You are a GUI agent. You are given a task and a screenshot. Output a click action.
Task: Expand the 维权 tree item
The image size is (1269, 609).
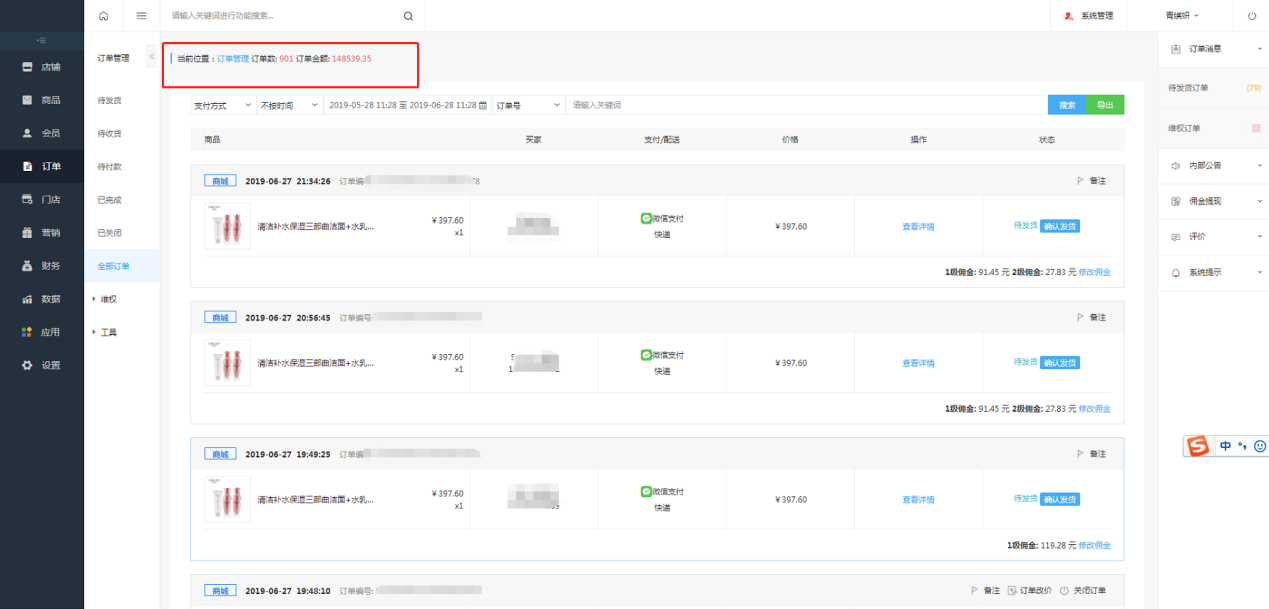[105, 299]
